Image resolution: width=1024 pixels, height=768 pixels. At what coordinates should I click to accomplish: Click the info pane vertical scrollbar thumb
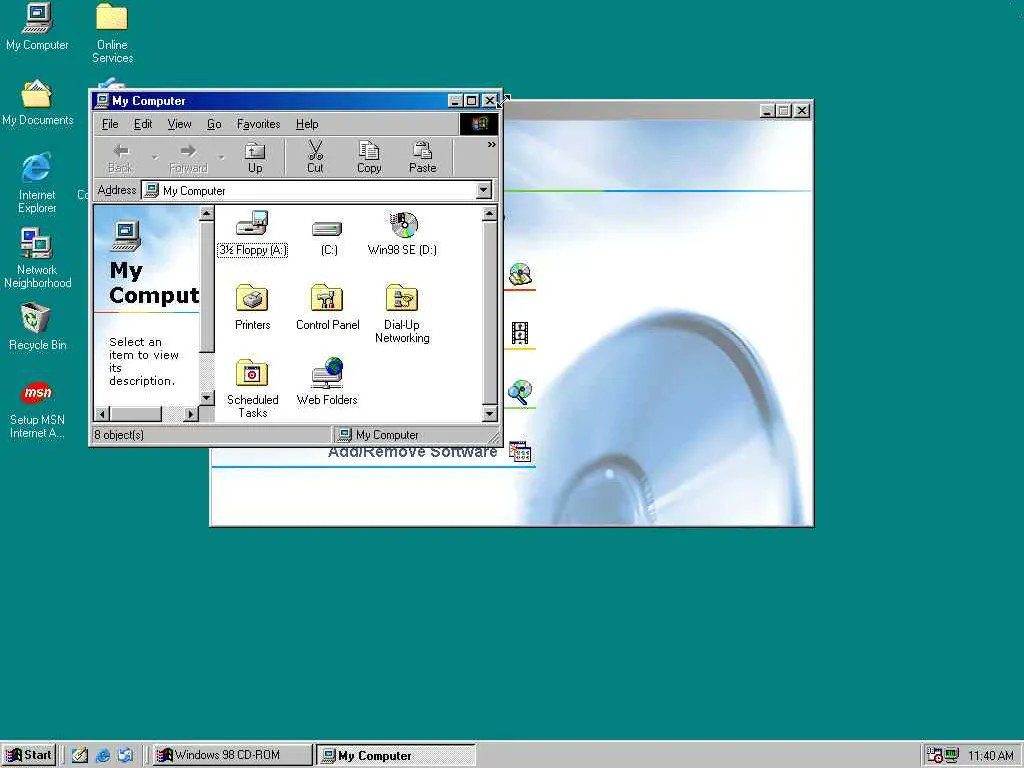[206, 286]
